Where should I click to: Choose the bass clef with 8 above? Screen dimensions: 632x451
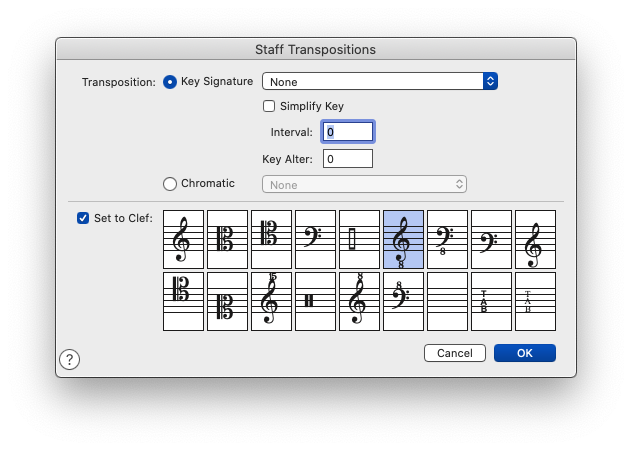[403, 301]
